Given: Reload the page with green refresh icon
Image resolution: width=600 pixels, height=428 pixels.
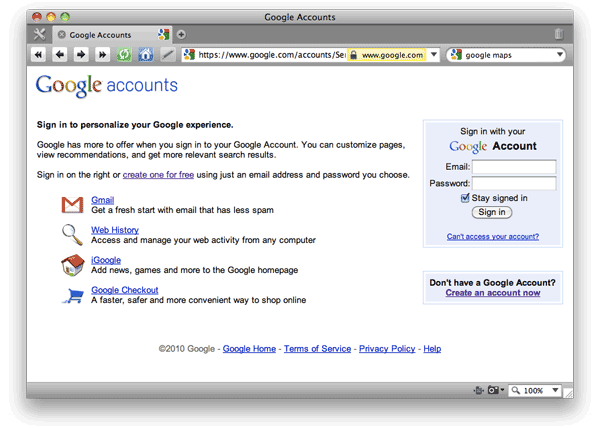Looking at the screenshot, I should click(124, 55).
